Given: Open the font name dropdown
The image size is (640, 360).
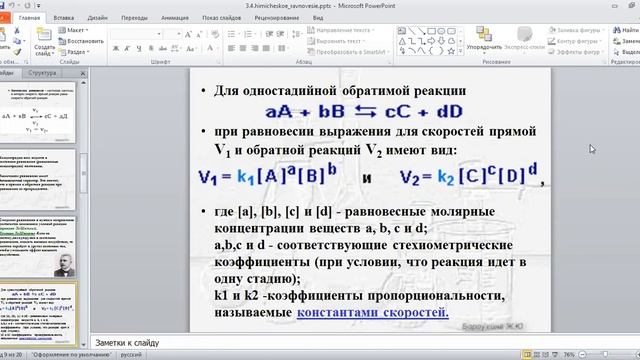Looking at the screenshot, I should pos(159,34).
